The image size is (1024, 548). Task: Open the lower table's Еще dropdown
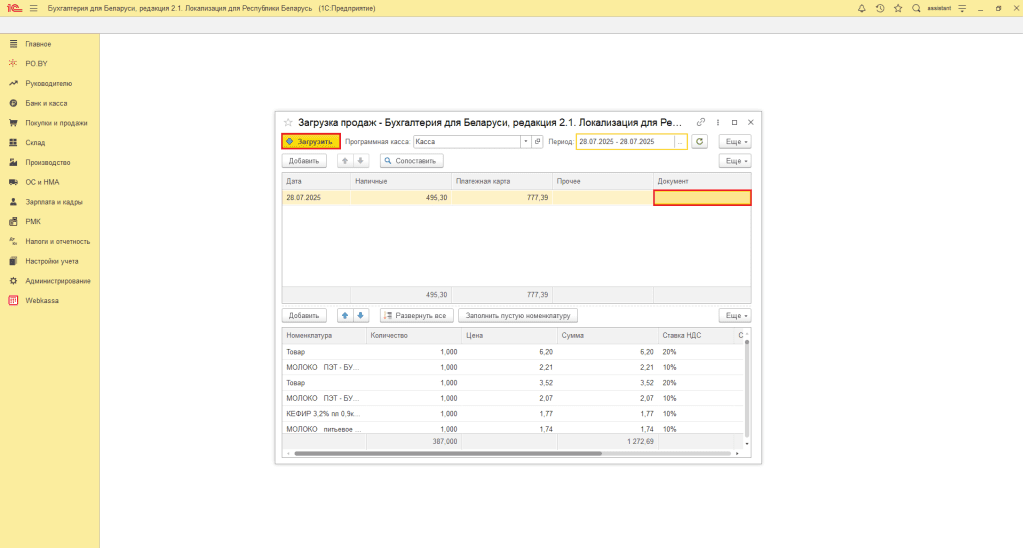[x=735, y=315]
